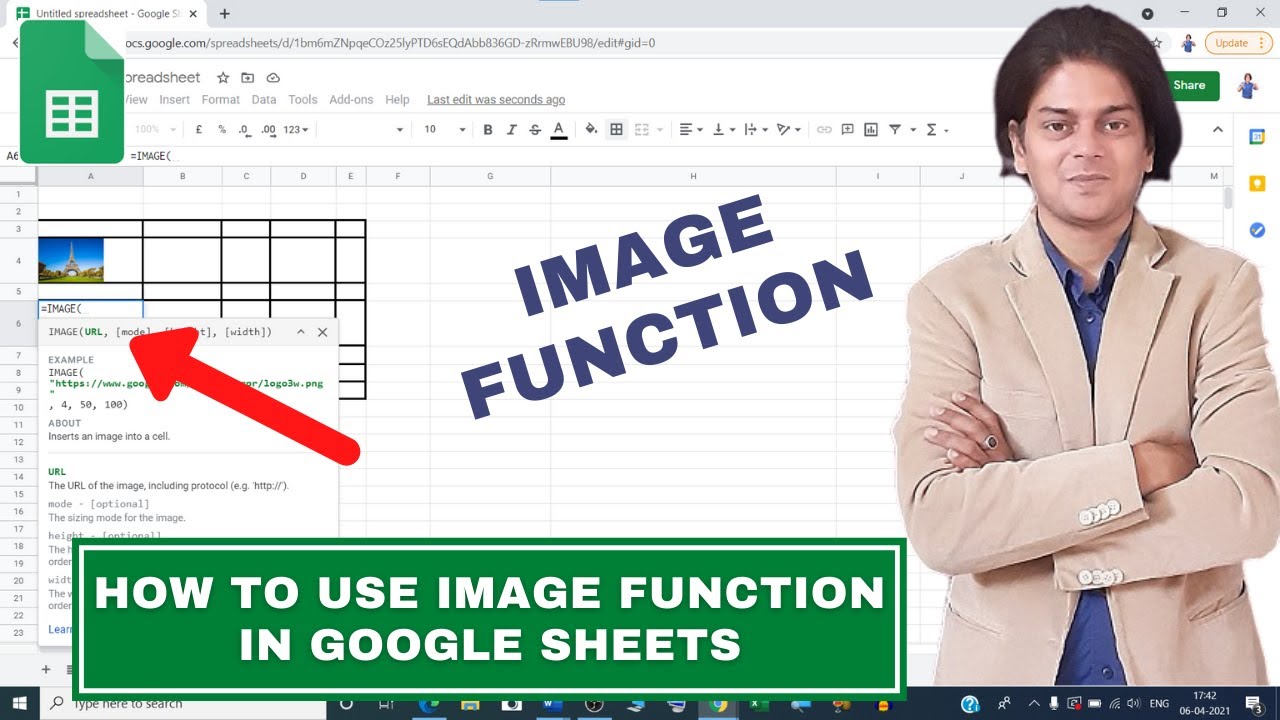Open Google Tasks side panel
The height and width of the screenshot is (720, 1280).
click(1257, 230)
